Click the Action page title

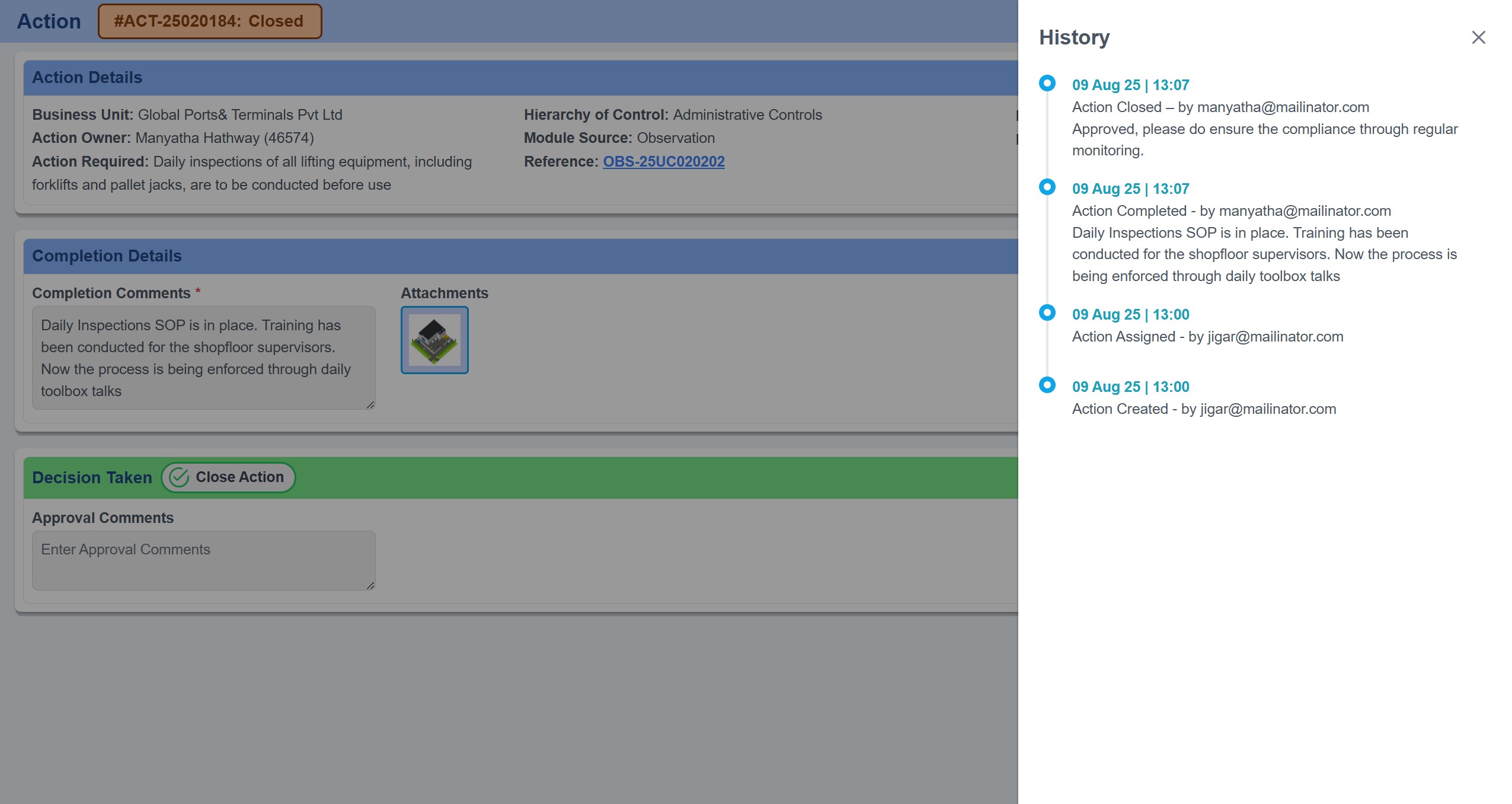click(49, 21)
